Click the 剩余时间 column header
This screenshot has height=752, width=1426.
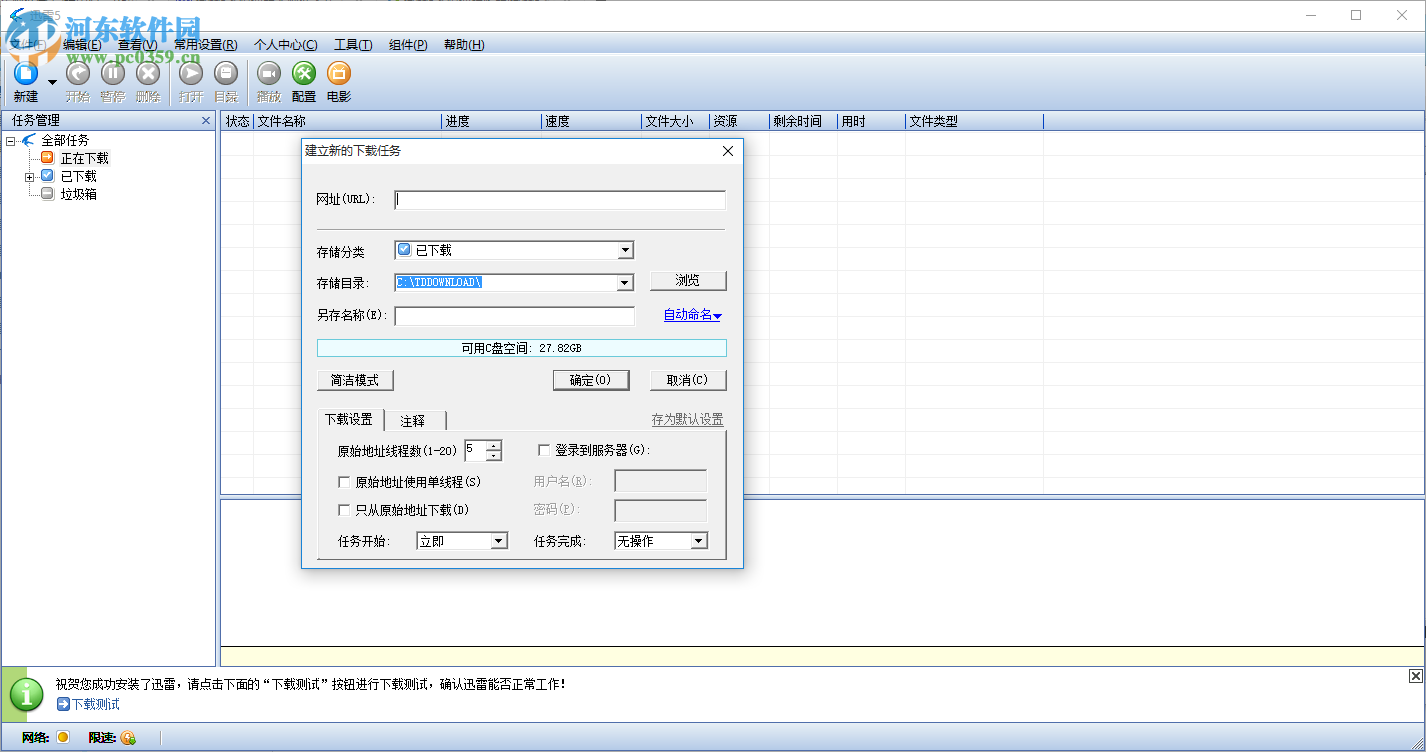pyautogui.click(x=803, y=121)
